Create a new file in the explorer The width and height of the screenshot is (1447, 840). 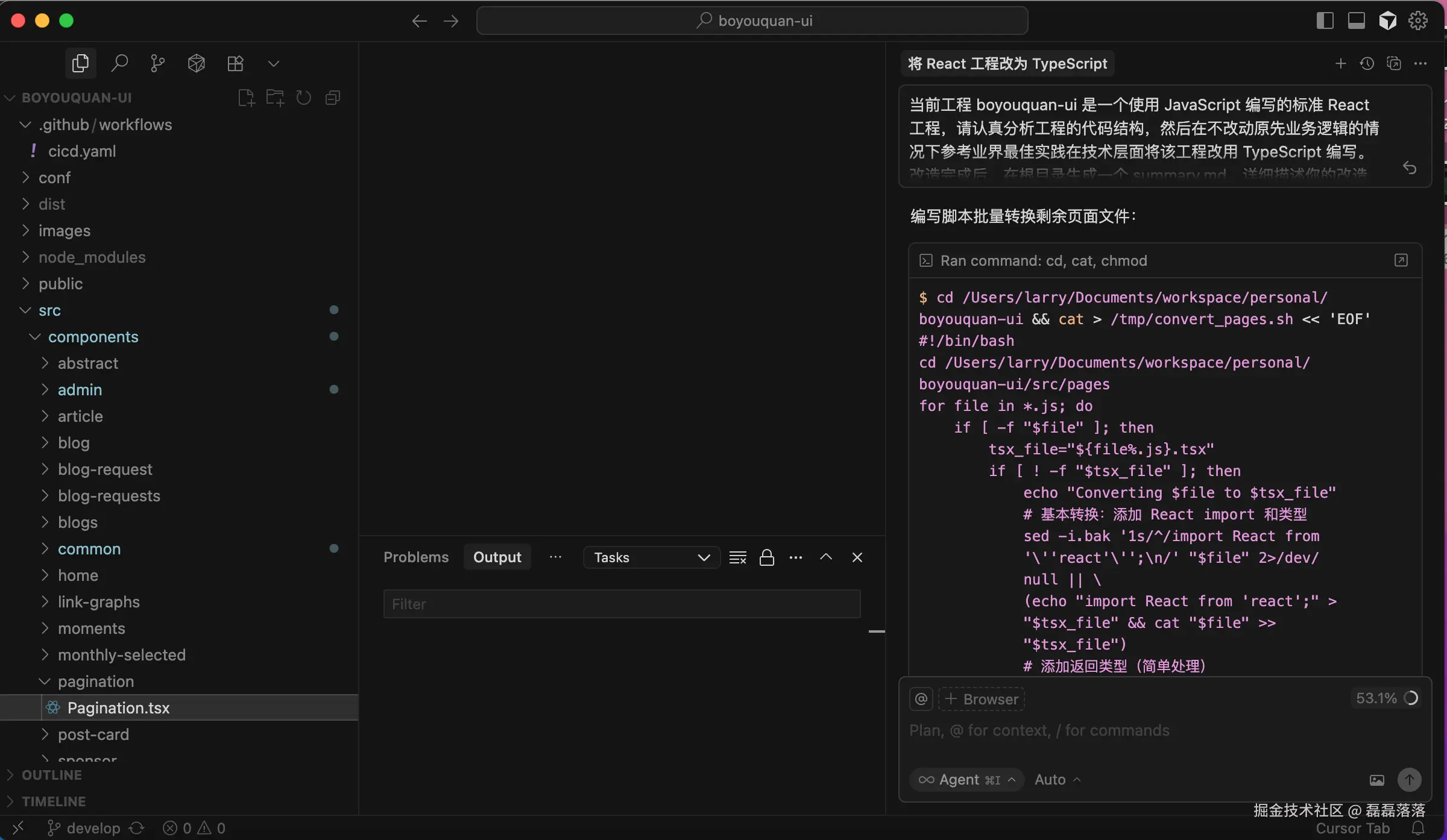tap(246, 98)
